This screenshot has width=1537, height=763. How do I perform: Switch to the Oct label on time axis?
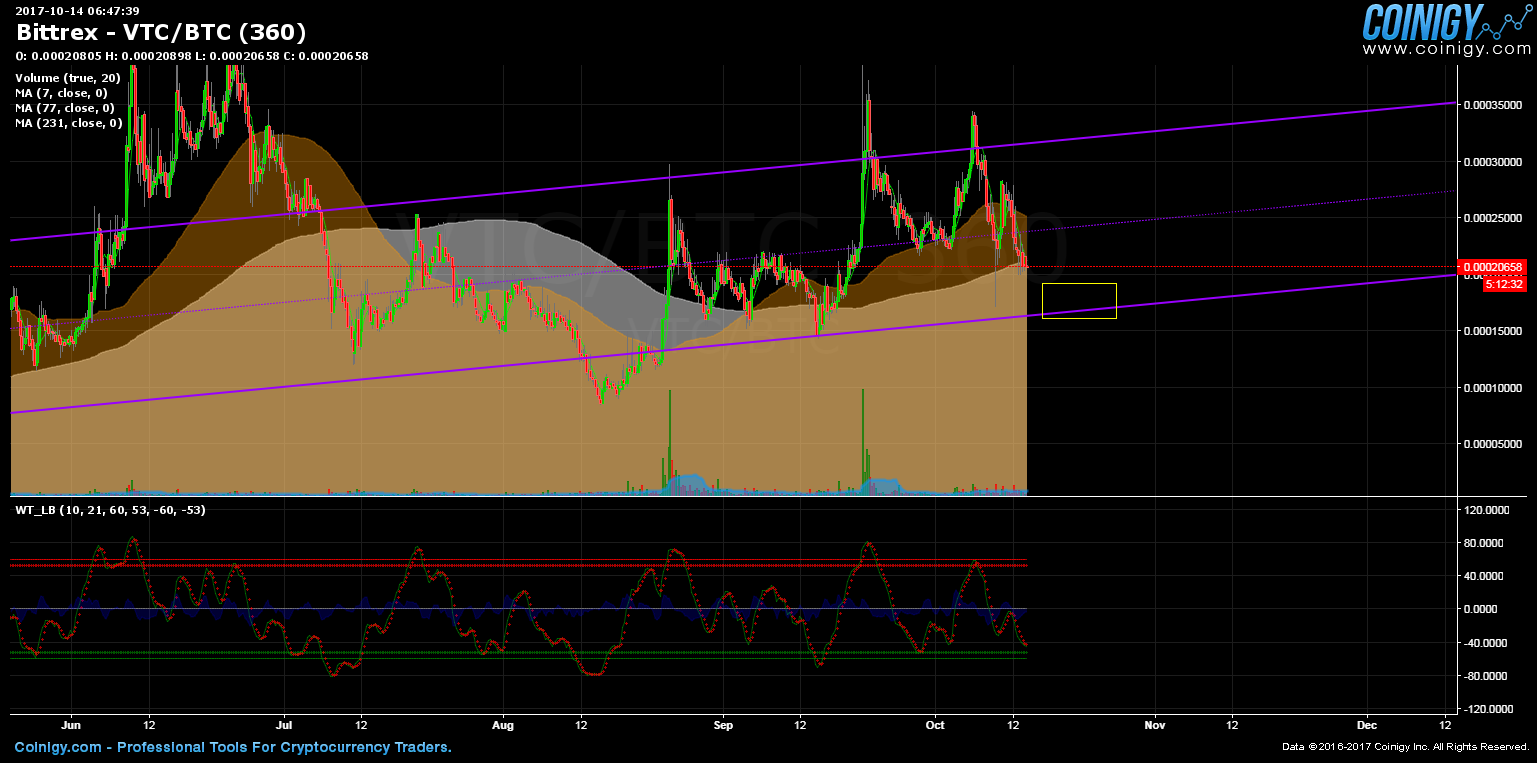click(936, 724)
